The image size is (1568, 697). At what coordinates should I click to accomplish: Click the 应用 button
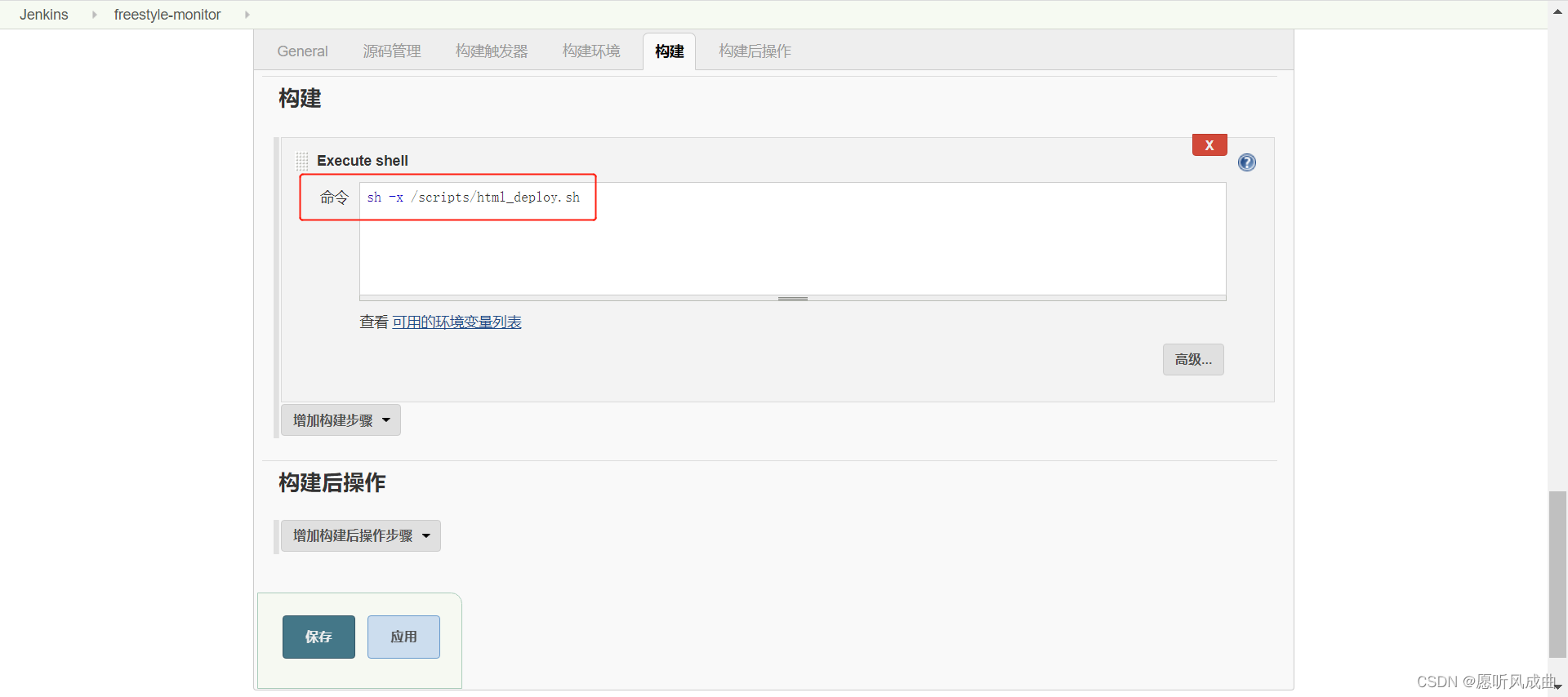(403, 637)
